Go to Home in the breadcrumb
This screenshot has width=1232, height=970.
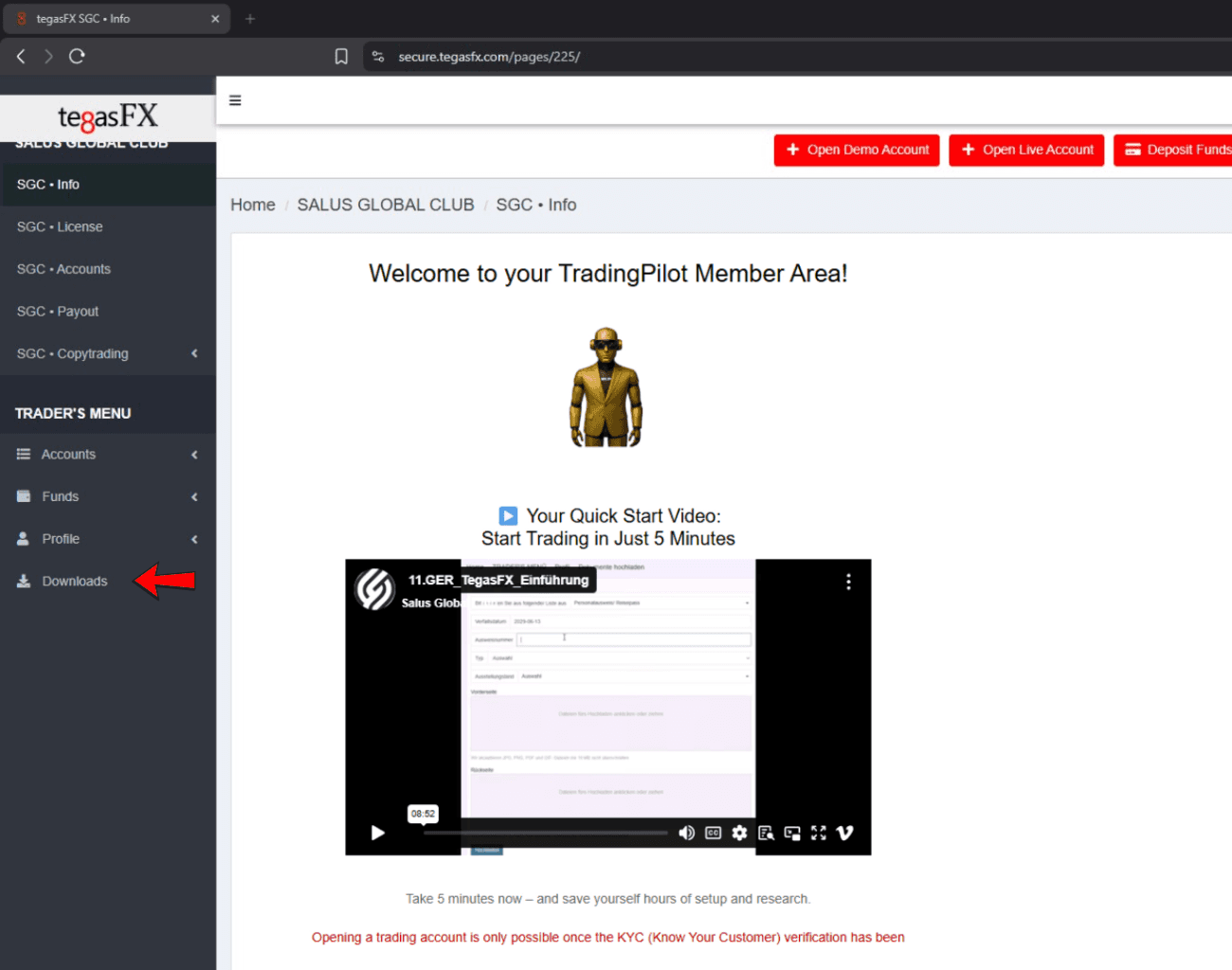[253, 206]
